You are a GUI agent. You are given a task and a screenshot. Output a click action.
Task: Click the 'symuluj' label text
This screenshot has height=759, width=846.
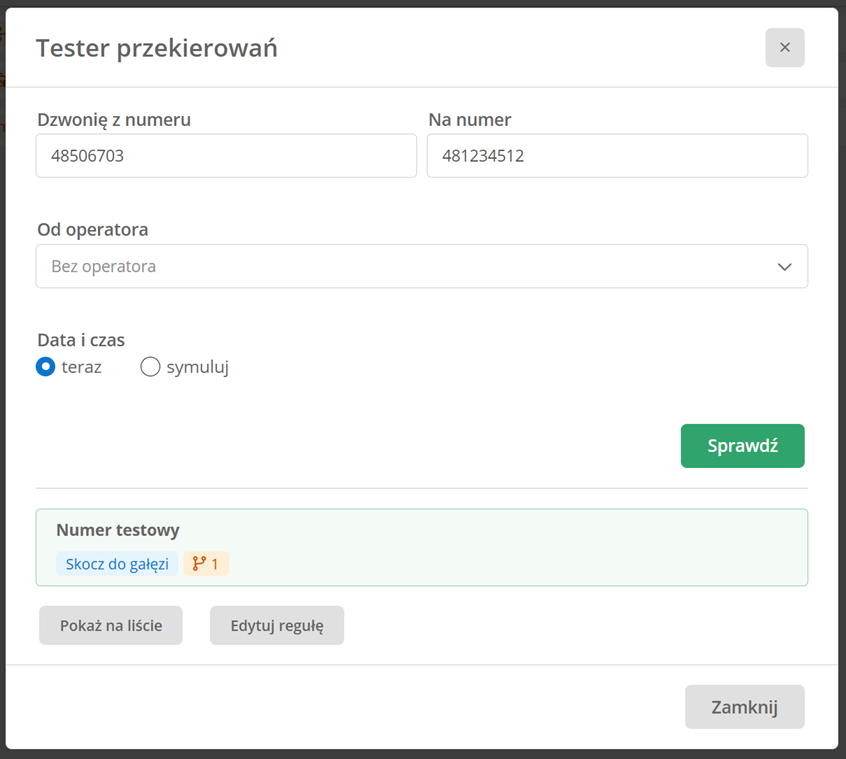[197, 367]
